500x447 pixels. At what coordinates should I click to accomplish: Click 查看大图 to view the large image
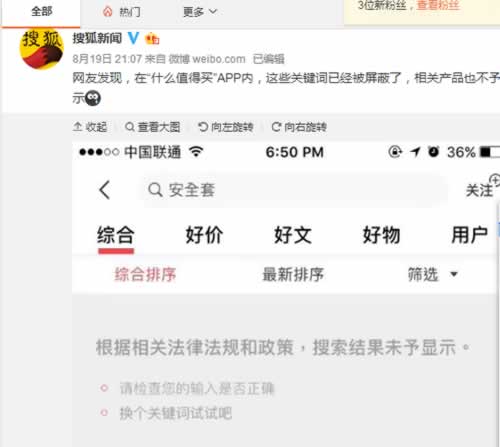coord(153,127)
